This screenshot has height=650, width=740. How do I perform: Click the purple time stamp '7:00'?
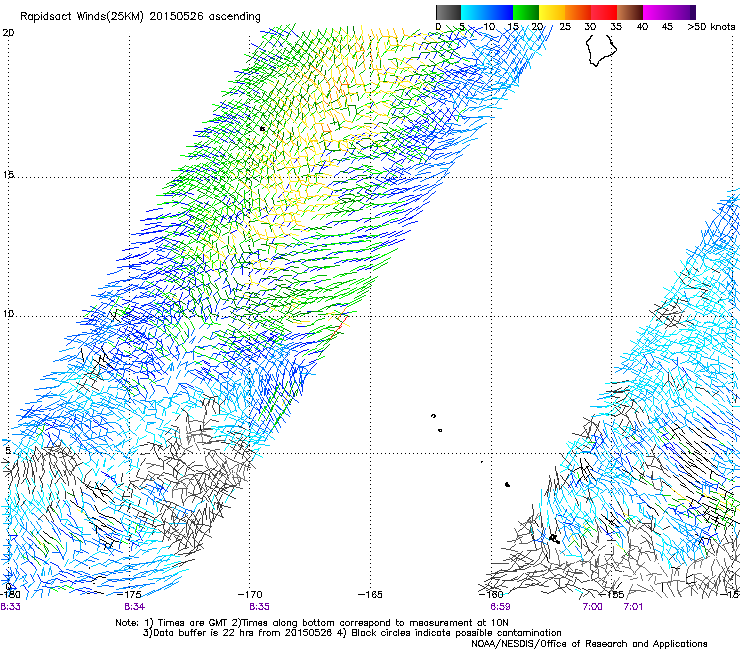(592, 607)
